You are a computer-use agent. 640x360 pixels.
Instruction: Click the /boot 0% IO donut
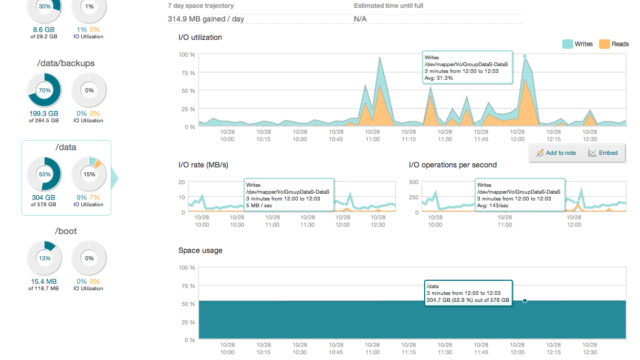89,258
